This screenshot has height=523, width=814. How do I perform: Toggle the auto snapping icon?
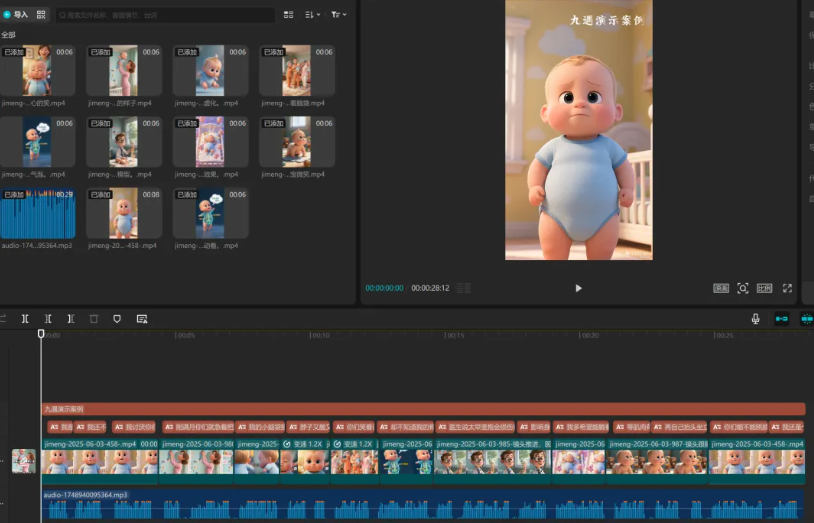[807, 319]
